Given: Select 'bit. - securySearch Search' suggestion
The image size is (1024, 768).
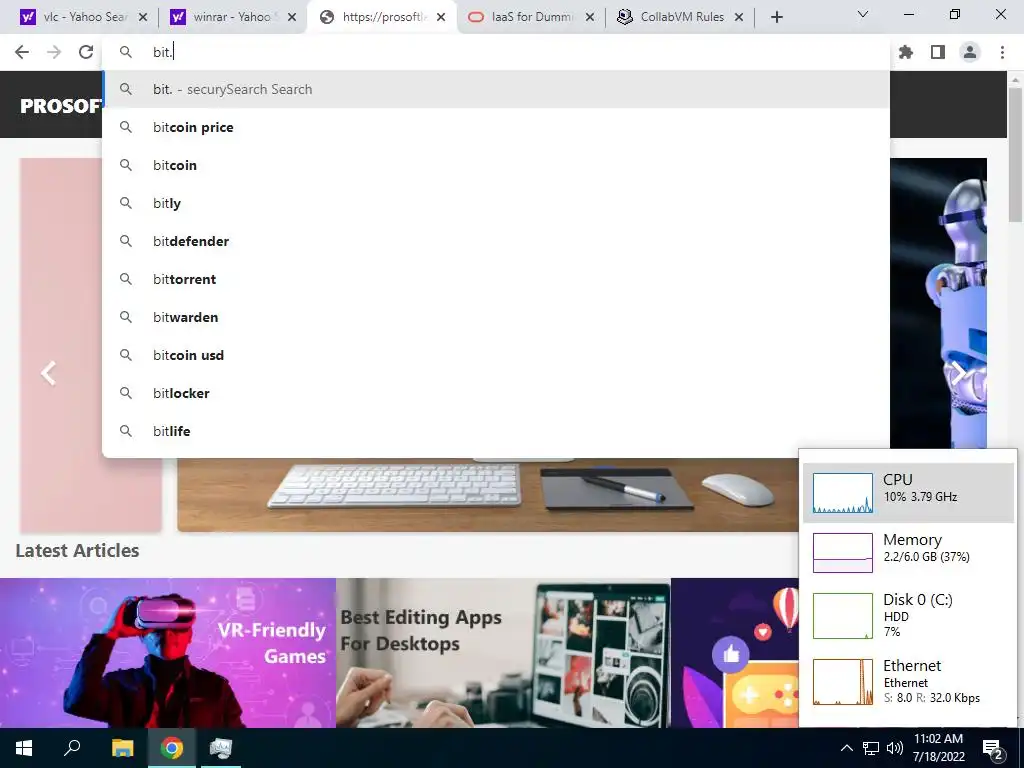Looking at the screenshot, I should [496, 89].
